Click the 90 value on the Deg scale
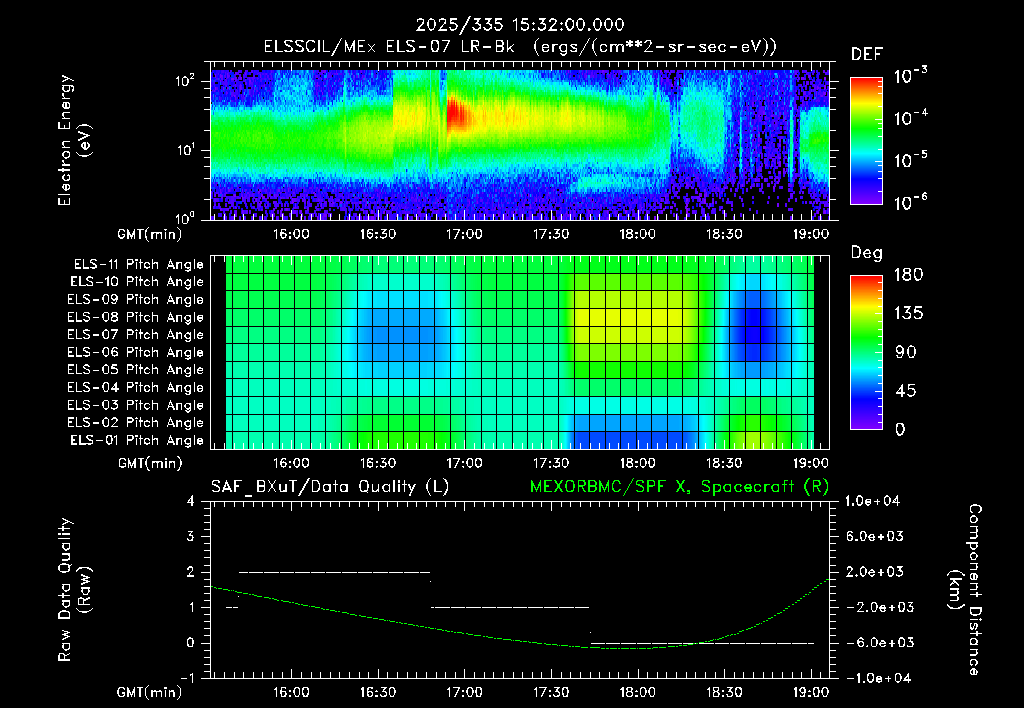Screen dimensions: 1024x708 pos(904,352)
